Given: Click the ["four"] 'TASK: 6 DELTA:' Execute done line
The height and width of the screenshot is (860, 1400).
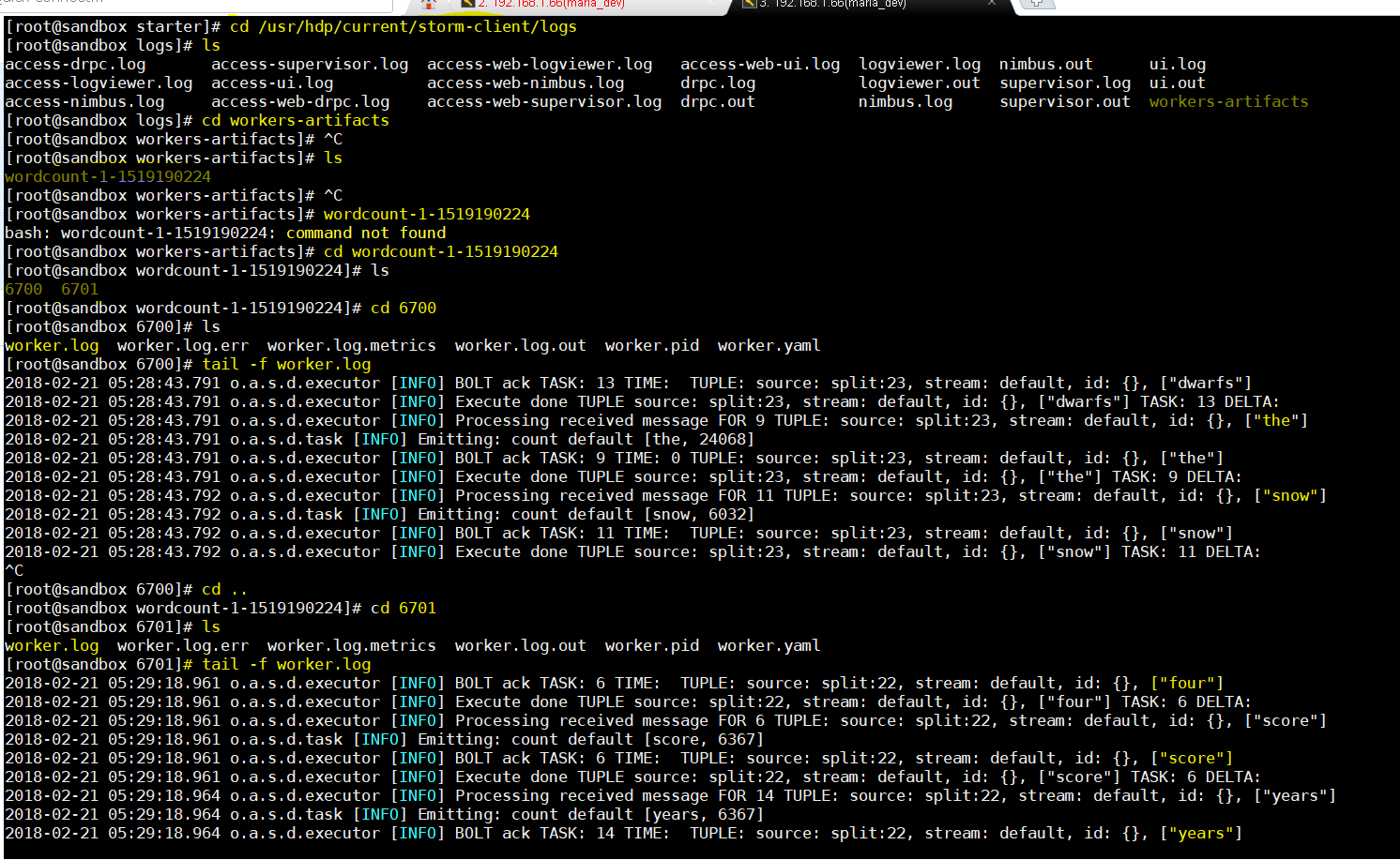Looking at the screenshot, I should (x=629, y=702).
